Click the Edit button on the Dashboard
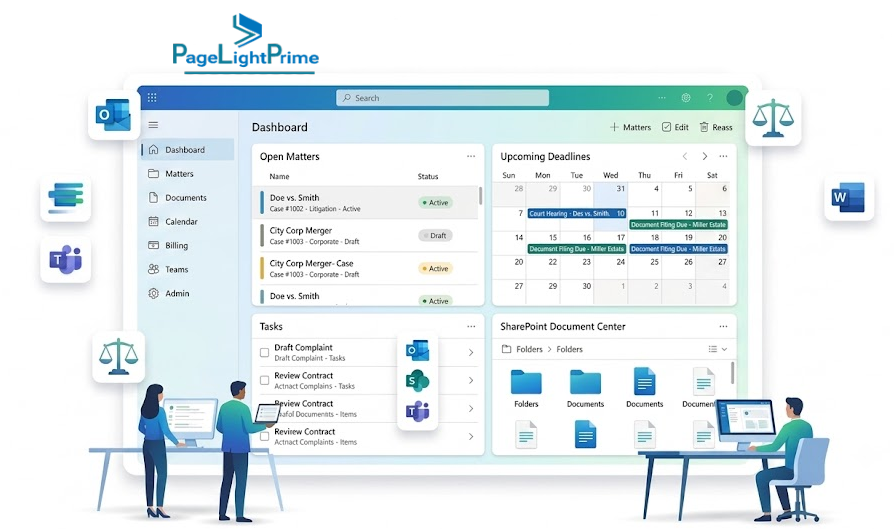The width and height of the screenshot is (894, 529). 675,127
